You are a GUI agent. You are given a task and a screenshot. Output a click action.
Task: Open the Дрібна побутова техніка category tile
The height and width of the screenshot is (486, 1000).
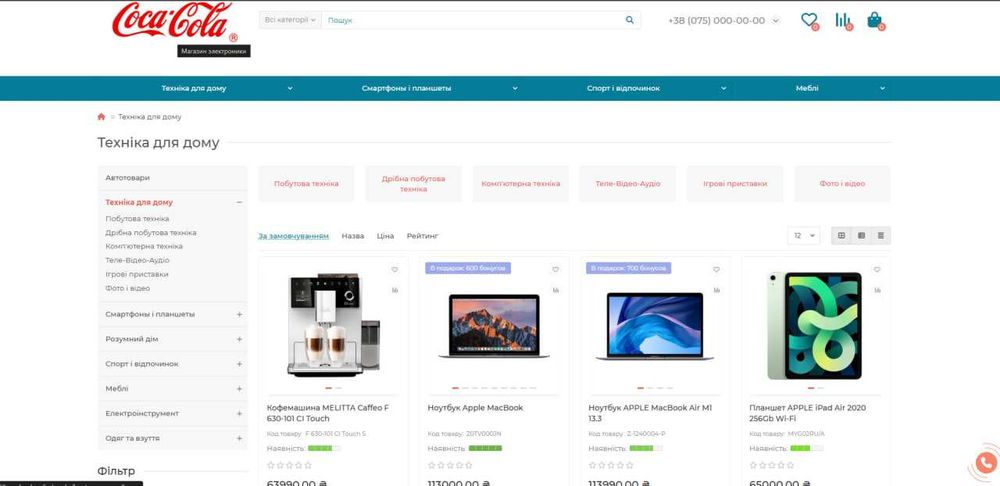coord(413,184)
